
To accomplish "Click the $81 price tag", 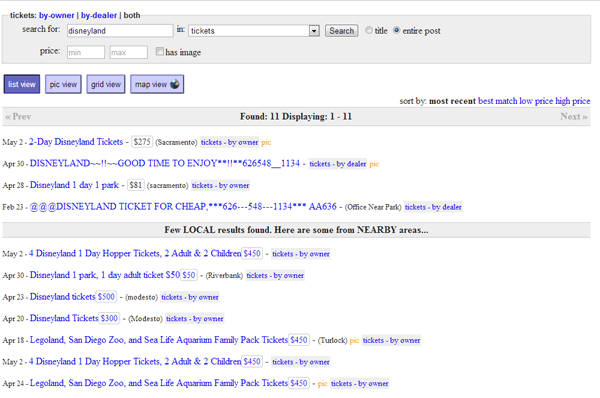I will click(135, 185).
